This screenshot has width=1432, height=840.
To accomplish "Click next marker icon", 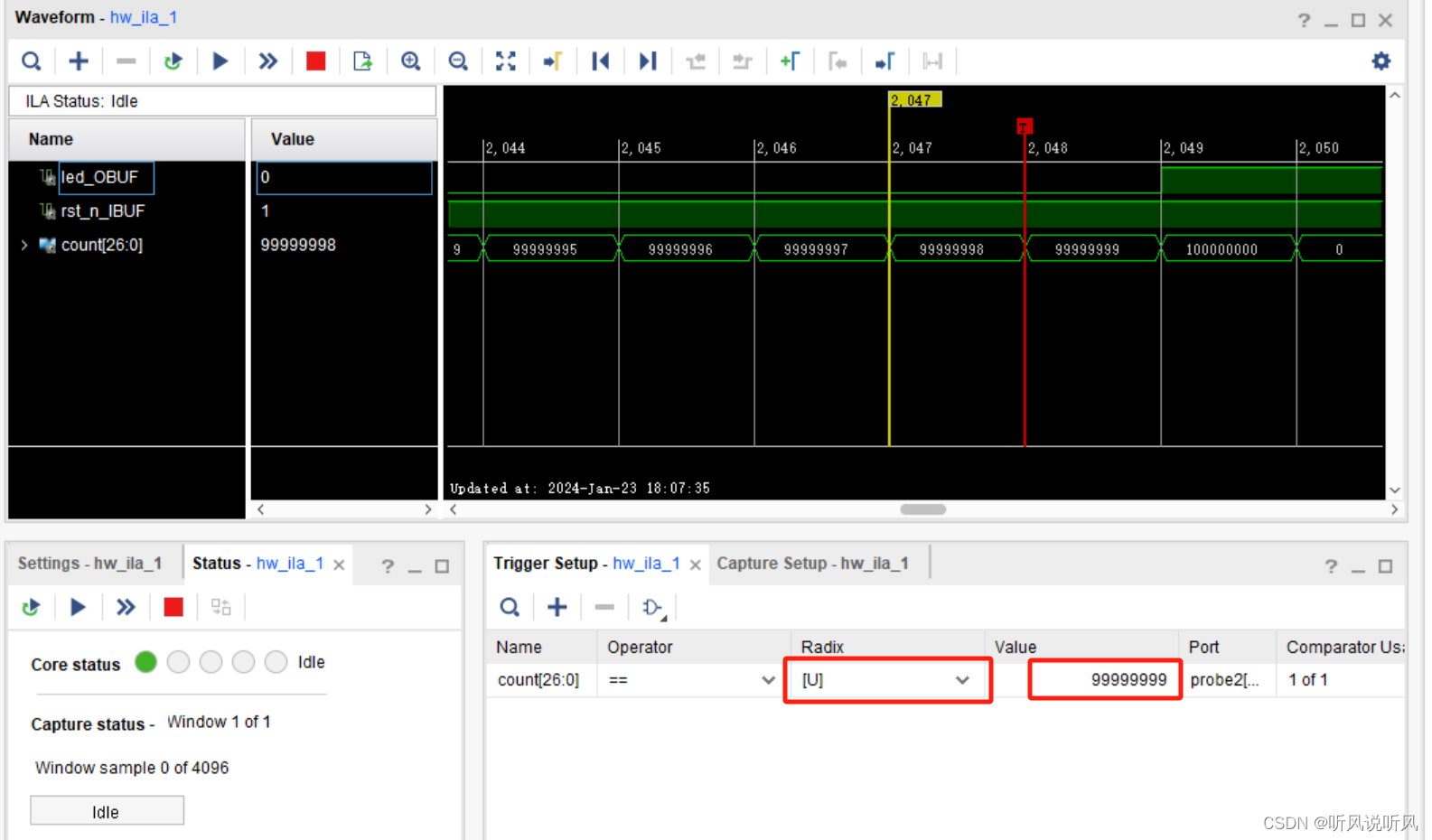I will [x=884, y=61].
